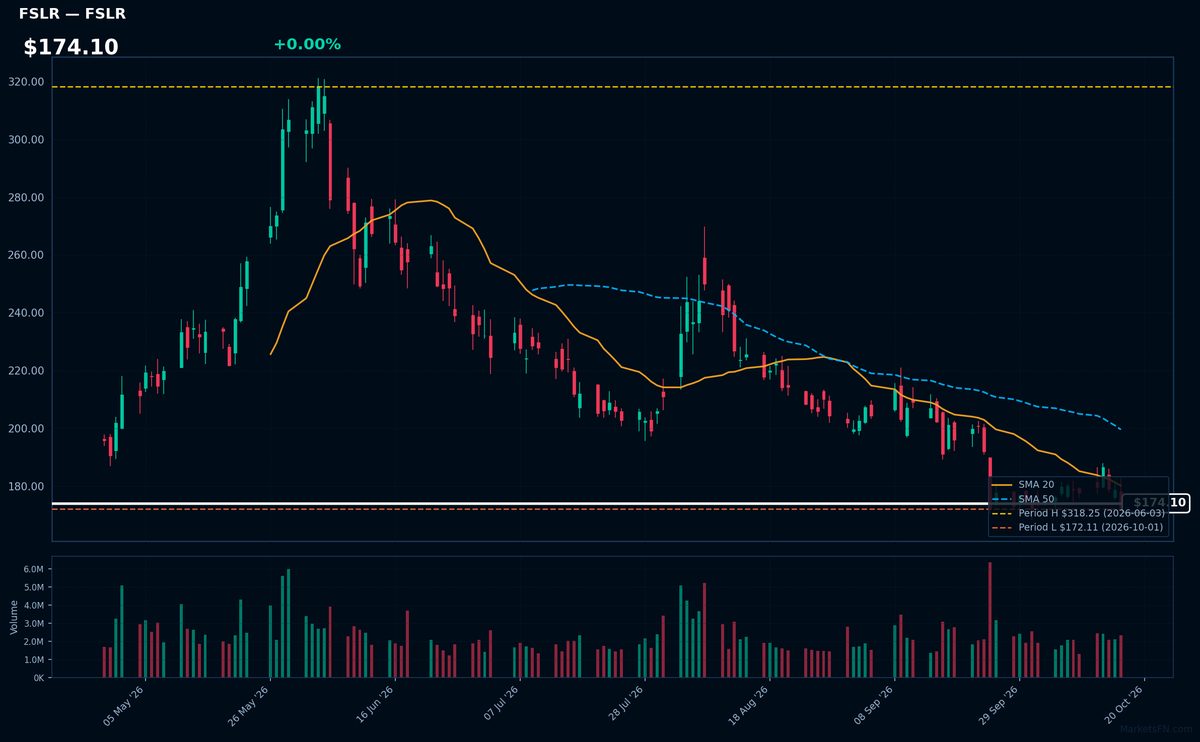Image resolution: width=1200 pixels, height=742 pixels.
Task: Select the 1.0M volume axis label
Action: (33, 660)
